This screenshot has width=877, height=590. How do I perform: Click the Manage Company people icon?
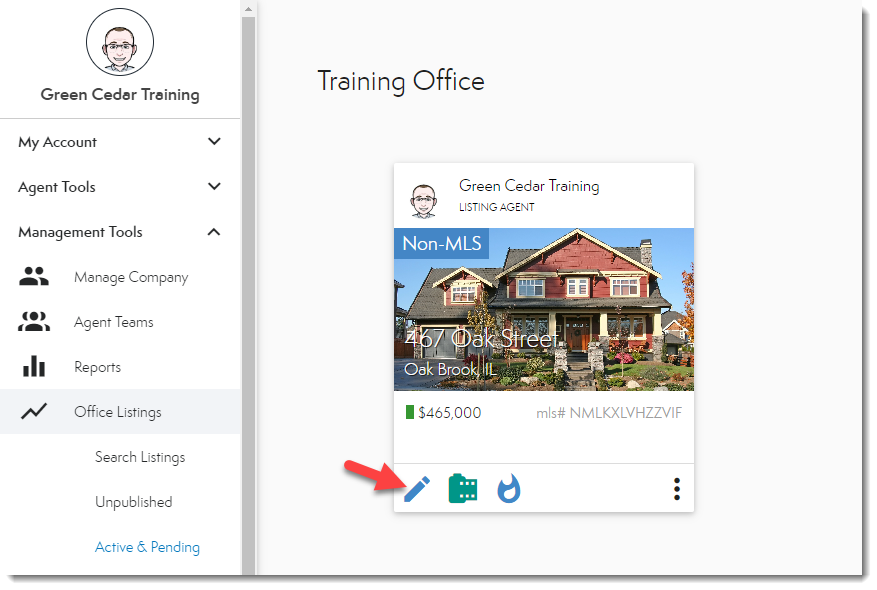coord(34,276)
